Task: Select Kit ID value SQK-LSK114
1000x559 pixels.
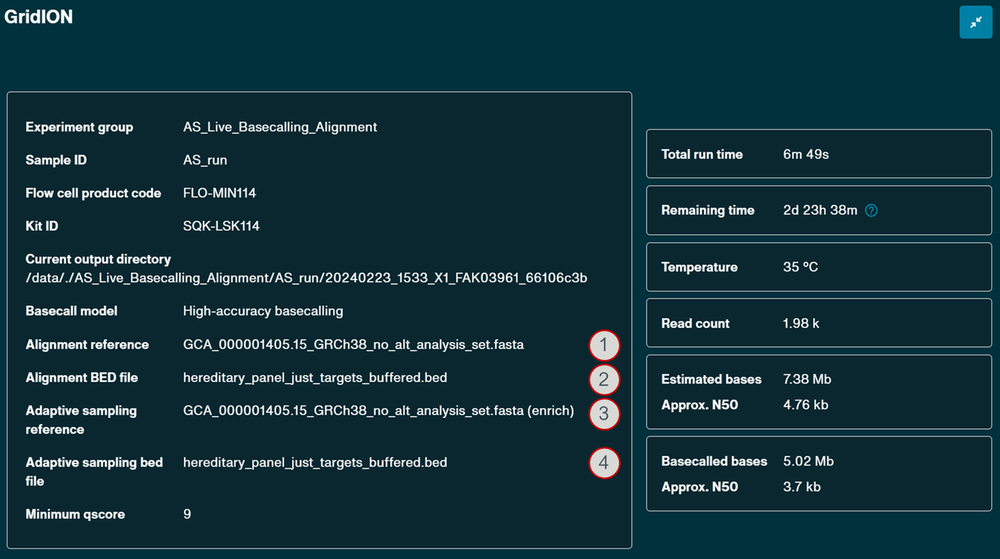Action: click(x=221, y=226)
